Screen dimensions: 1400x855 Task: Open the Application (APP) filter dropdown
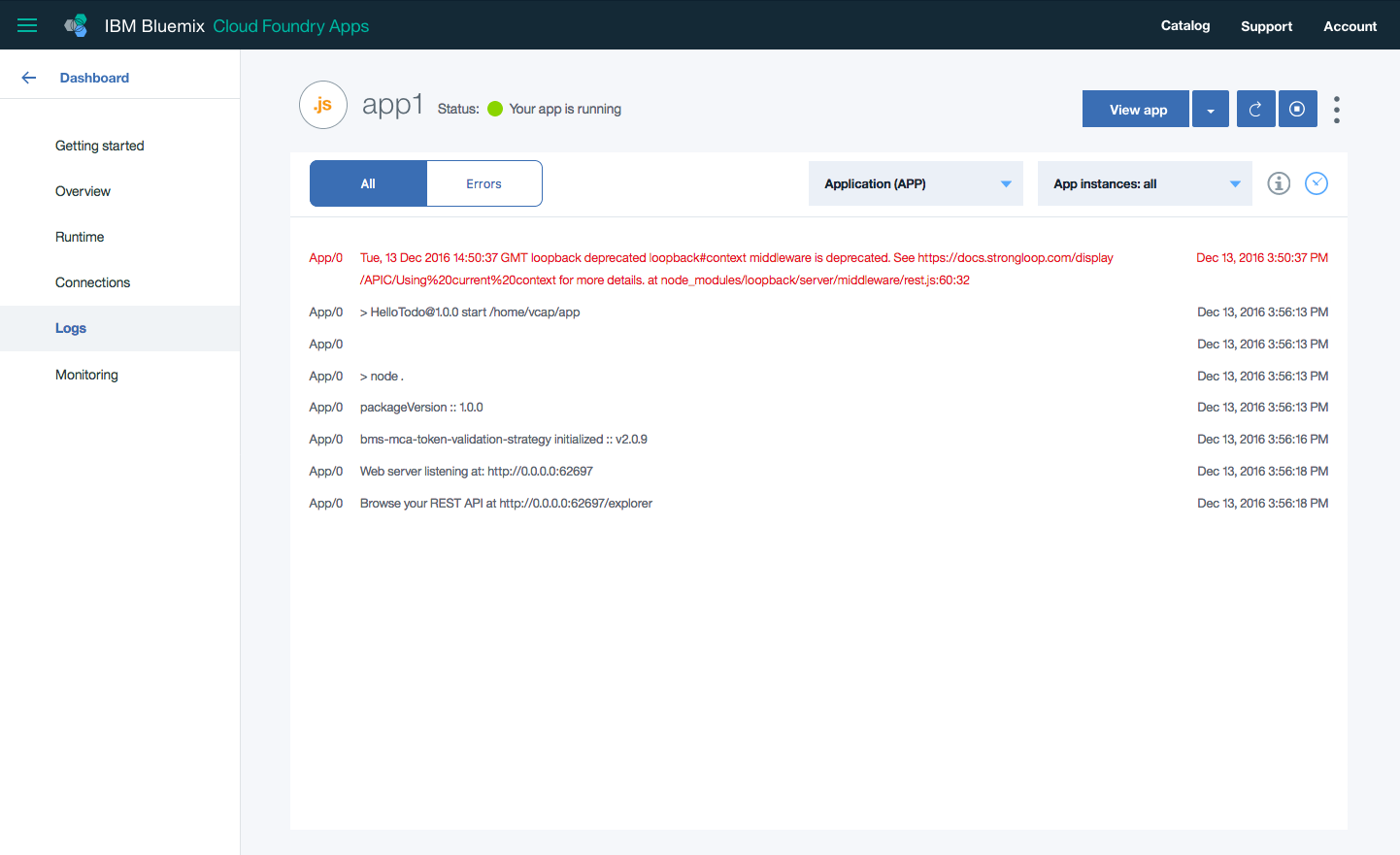point(916,183)
